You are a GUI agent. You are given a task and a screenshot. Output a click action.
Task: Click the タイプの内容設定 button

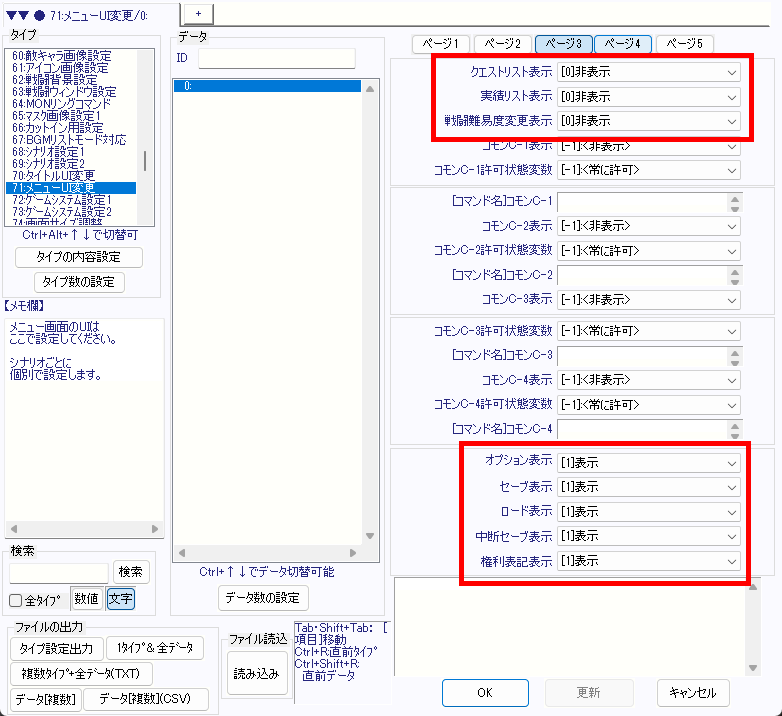tap(79, 257)
